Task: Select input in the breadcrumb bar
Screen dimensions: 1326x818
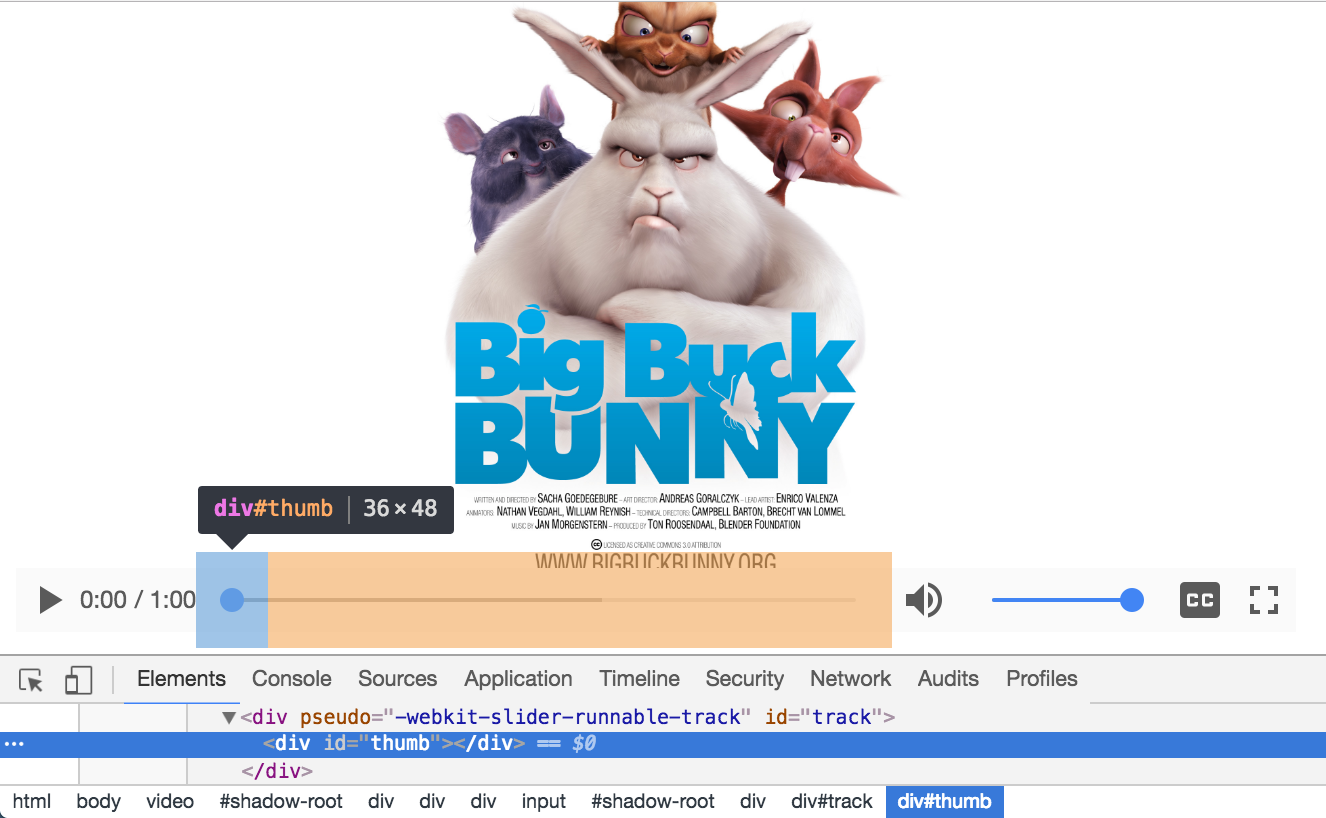Action: pos(544,801)
